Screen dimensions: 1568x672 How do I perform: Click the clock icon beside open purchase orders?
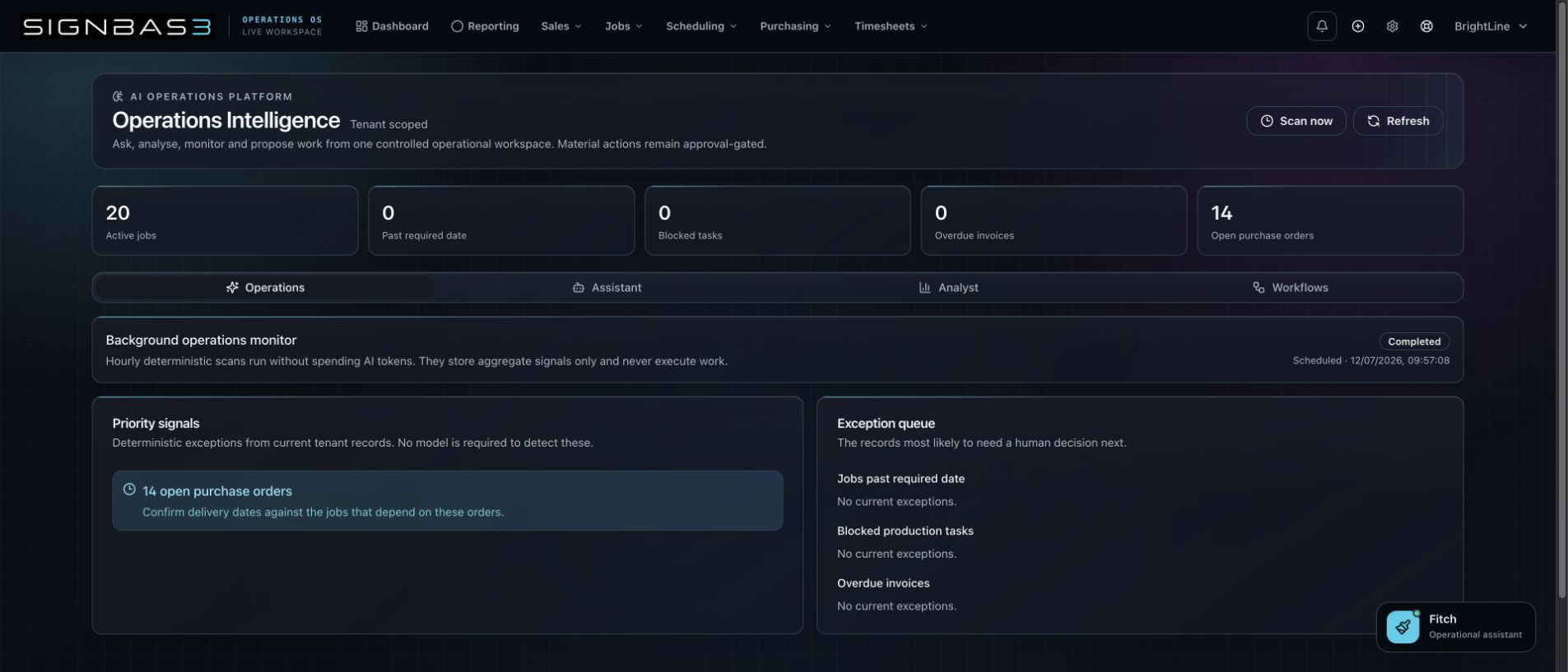pos(129,489)
